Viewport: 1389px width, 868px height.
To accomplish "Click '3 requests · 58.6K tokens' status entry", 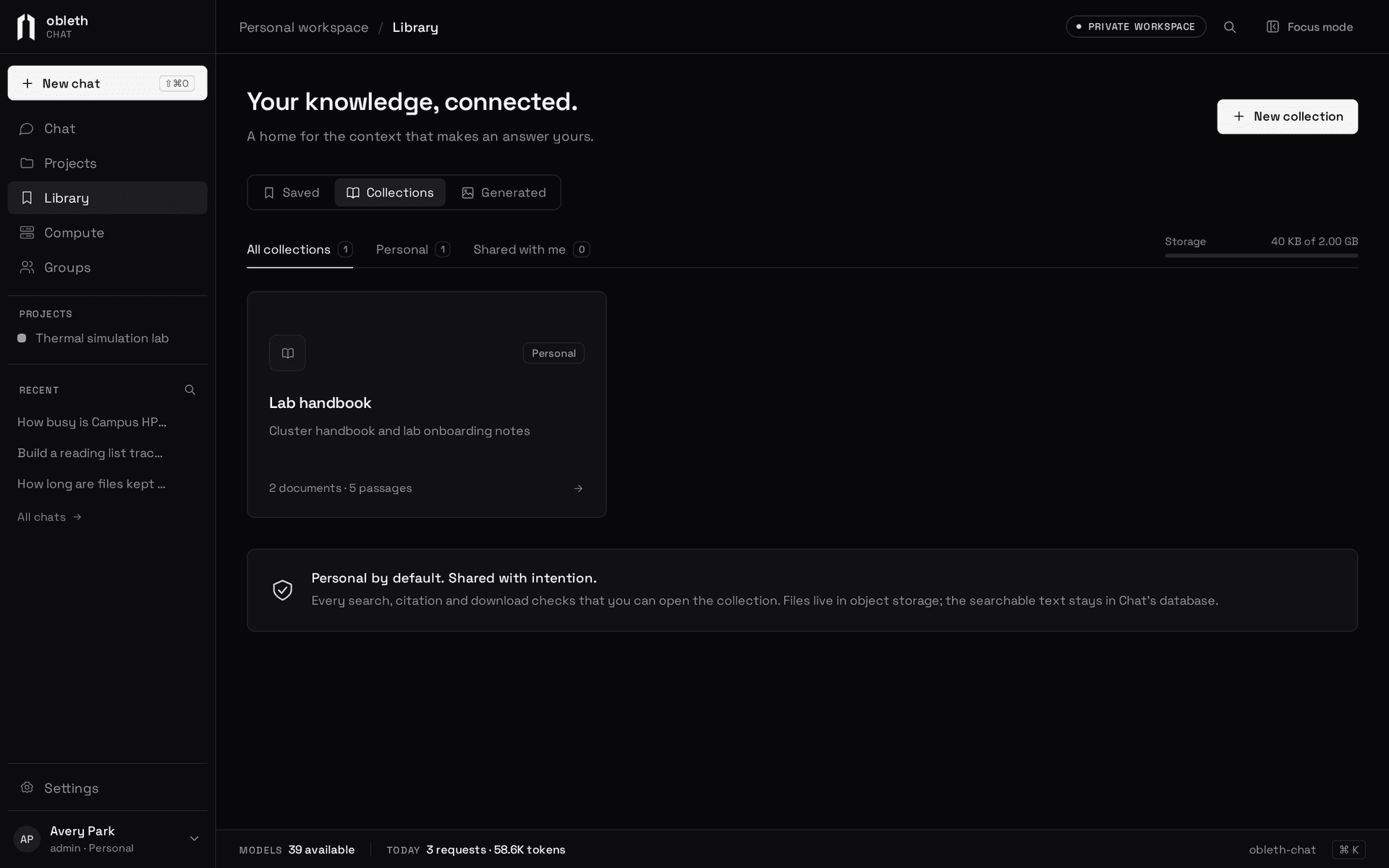I will pos(496,850).
